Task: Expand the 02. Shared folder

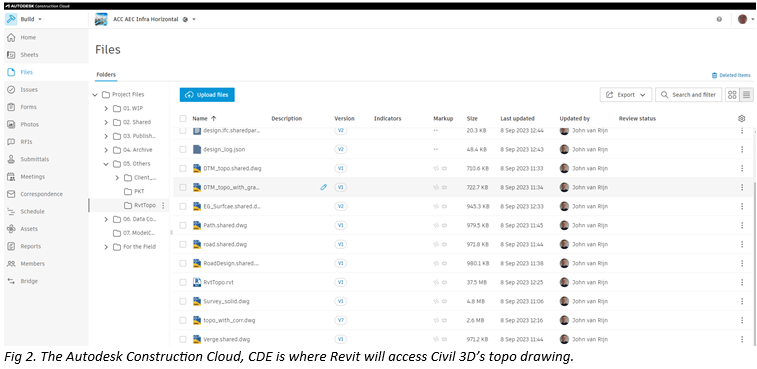Action: 106,122
